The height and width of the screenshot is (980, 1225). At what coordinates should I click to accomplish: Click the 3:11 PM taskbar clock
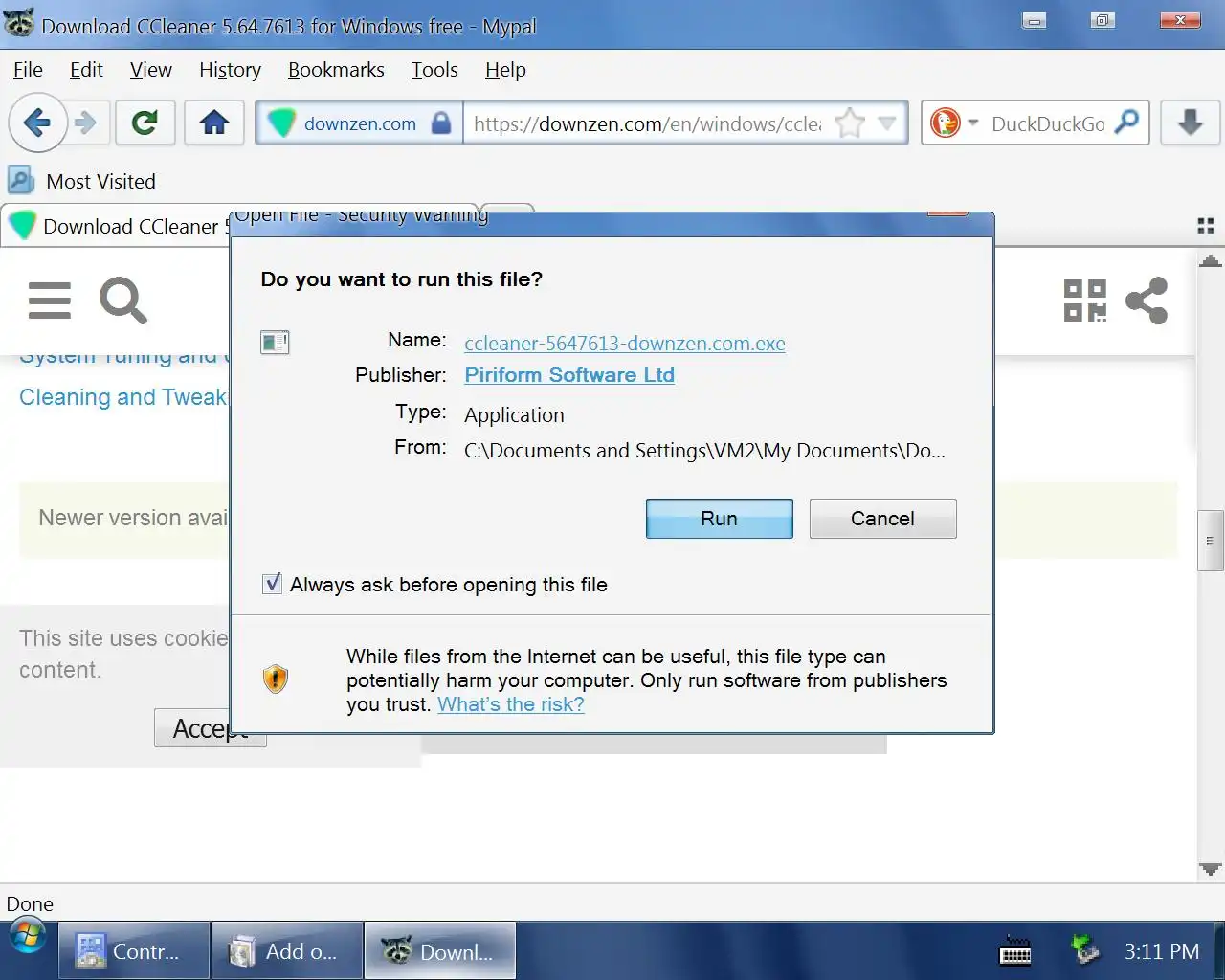click(x=1161, y=951)
